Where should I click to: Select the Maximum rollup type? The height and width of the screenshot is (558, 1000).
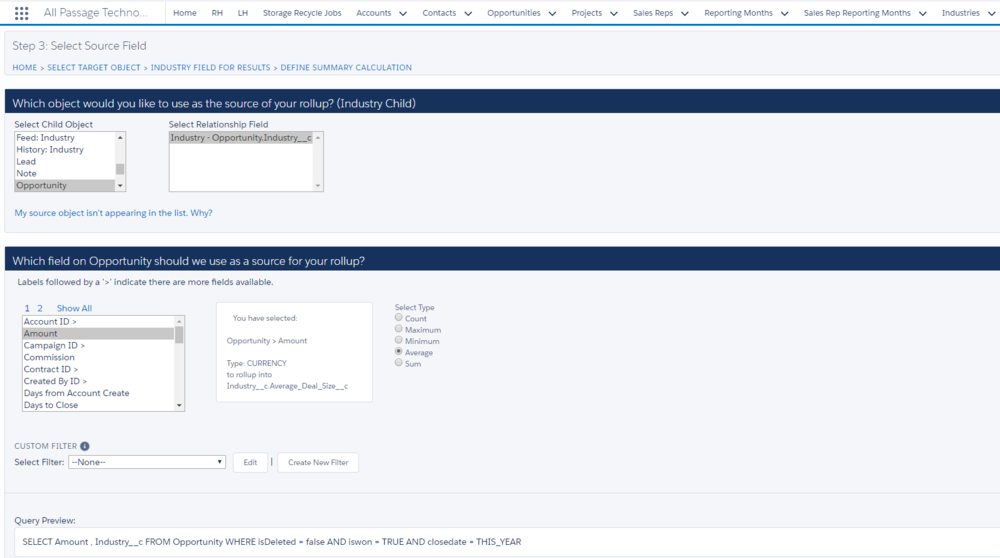pyautogui.click(x=399, y=329)
